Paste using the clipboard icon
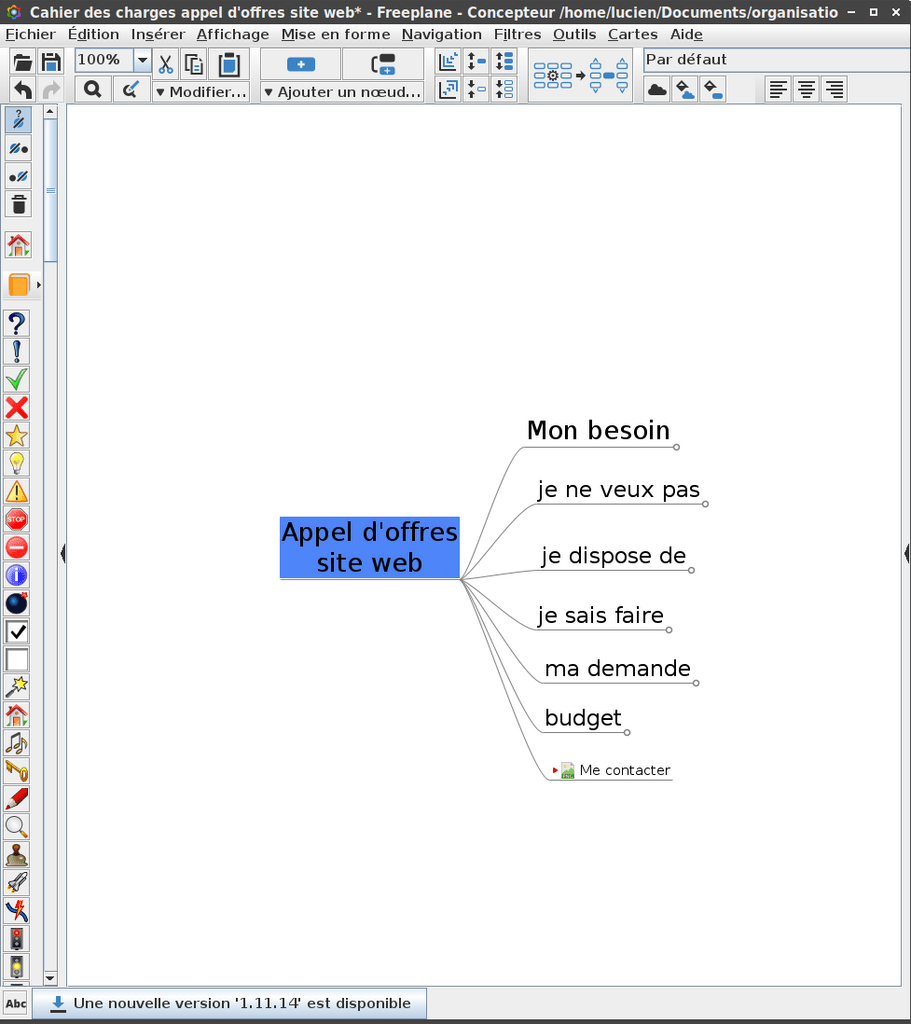 pos(229,63)
